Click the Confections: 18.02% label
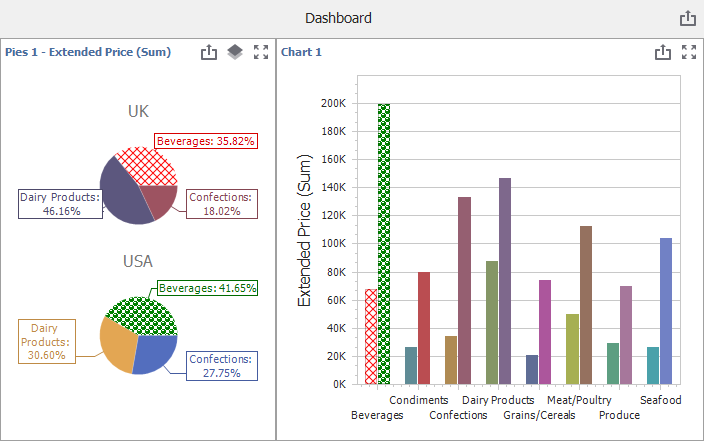704x441 pixels. [x=222, y=204]
